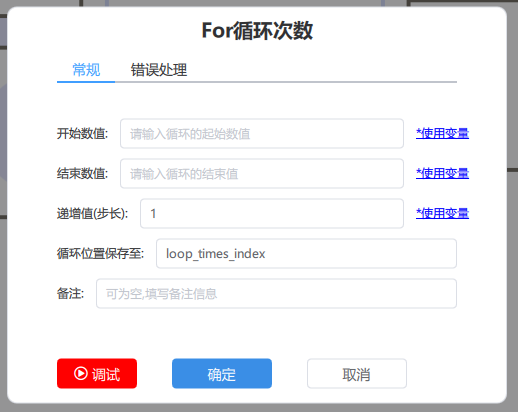Click the play icon on the 调试 button
The image size is (518, 412).
pos(80,373)
